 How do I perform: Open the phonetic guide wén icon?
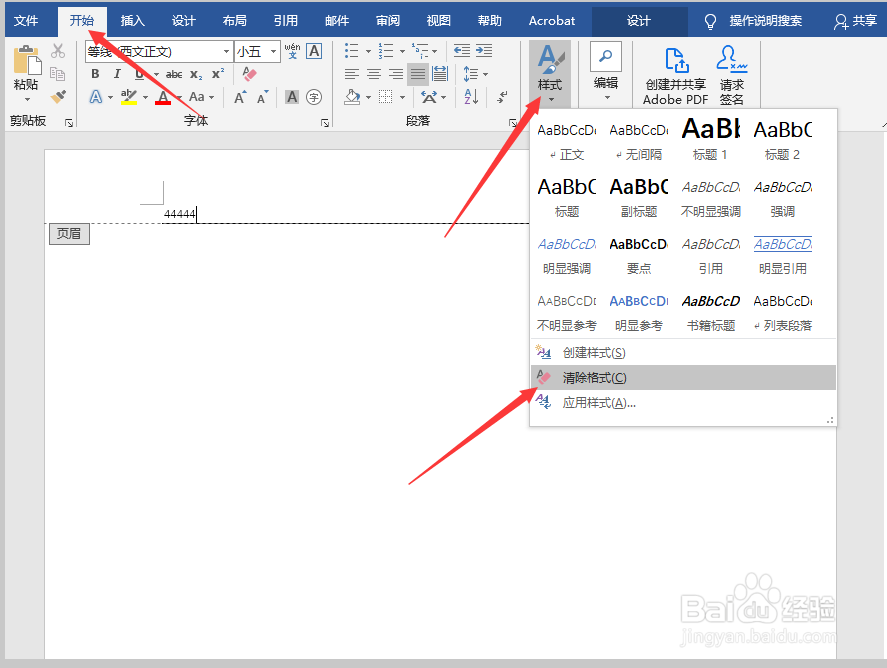click(292, 51)
